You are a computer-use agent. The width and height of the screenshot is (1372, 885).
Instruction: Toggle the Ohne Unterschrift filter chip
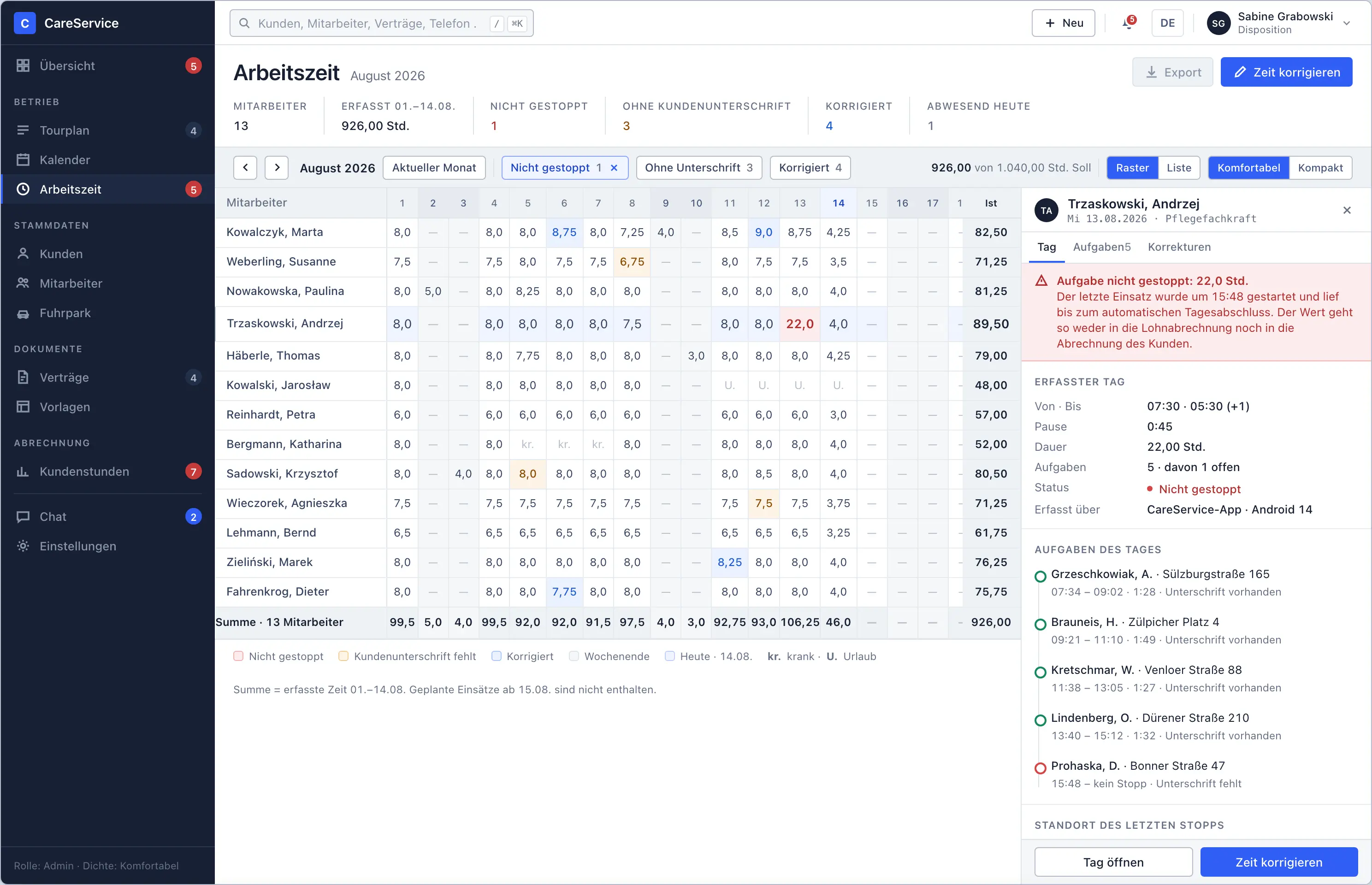(x=699, y=168)
